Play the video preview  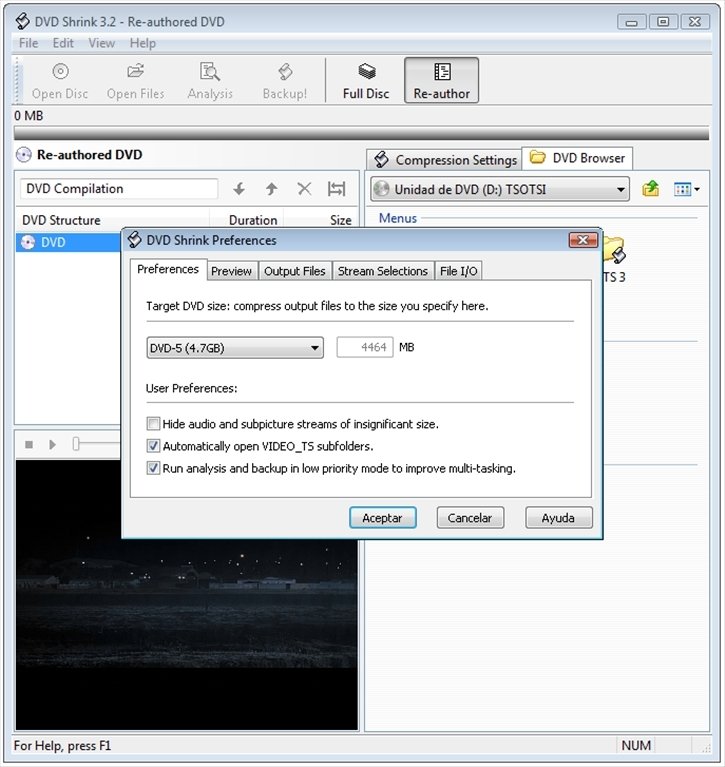coord(52,445)
